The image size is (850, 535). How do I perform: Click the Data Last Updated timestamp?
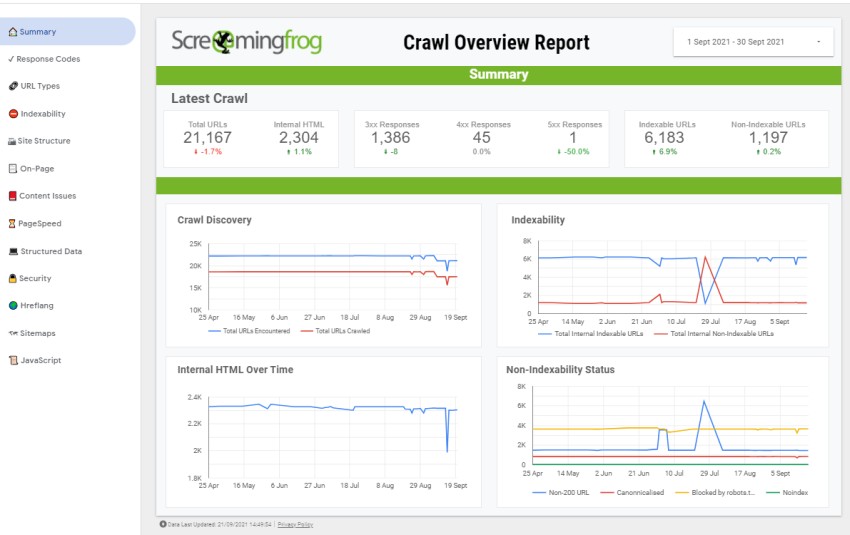[220, 525]
